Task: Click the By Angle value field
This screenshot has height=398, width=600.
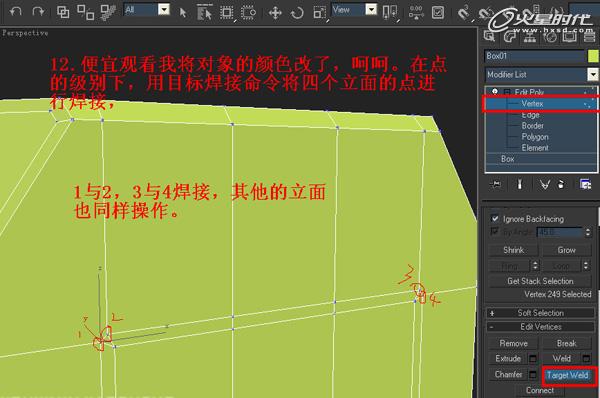Action: pyautogui.click(x=560, y=232)
